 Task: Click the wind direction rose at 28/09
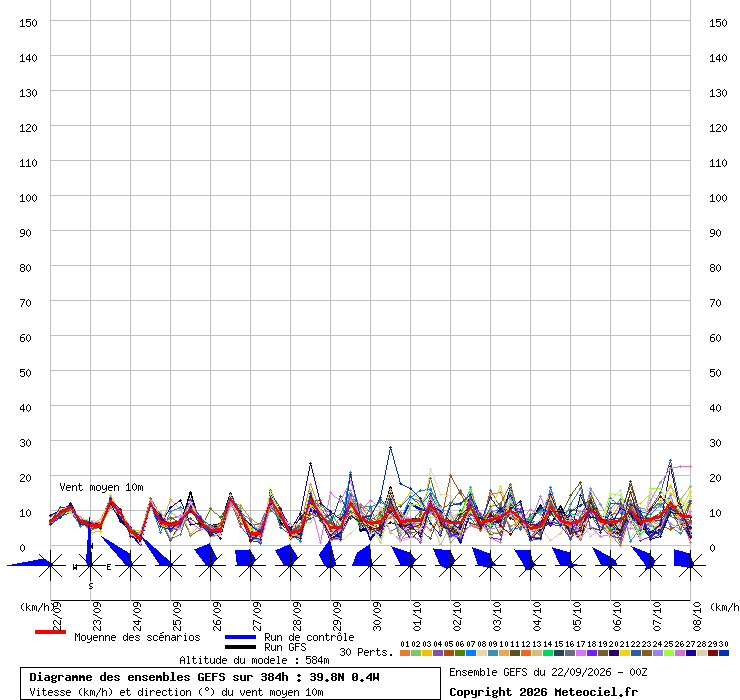(290, 565)
